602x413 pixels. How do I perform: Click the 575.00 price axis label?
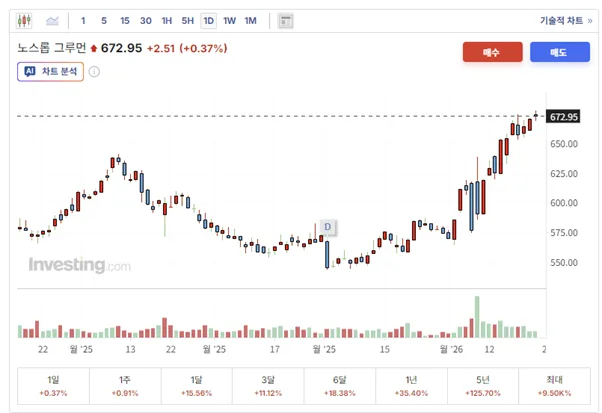coord(564,233)
